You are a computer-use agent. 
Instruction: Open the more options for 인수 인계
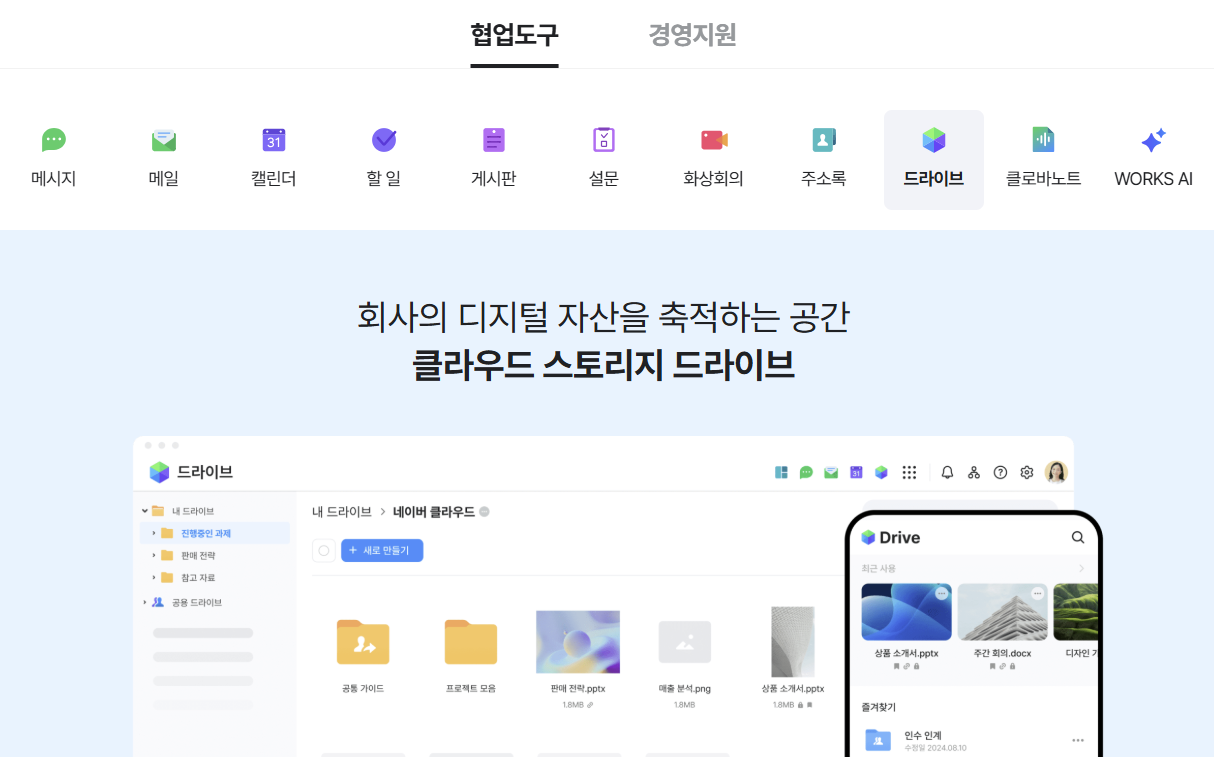[x=1078, y=740]
